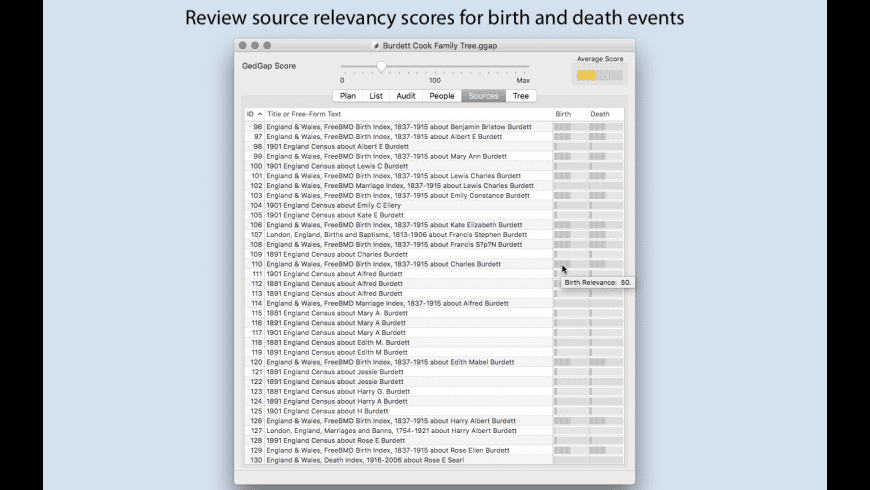
Task: Select row 125 1901 Census H Burdett
Action: tap(434, 411)
